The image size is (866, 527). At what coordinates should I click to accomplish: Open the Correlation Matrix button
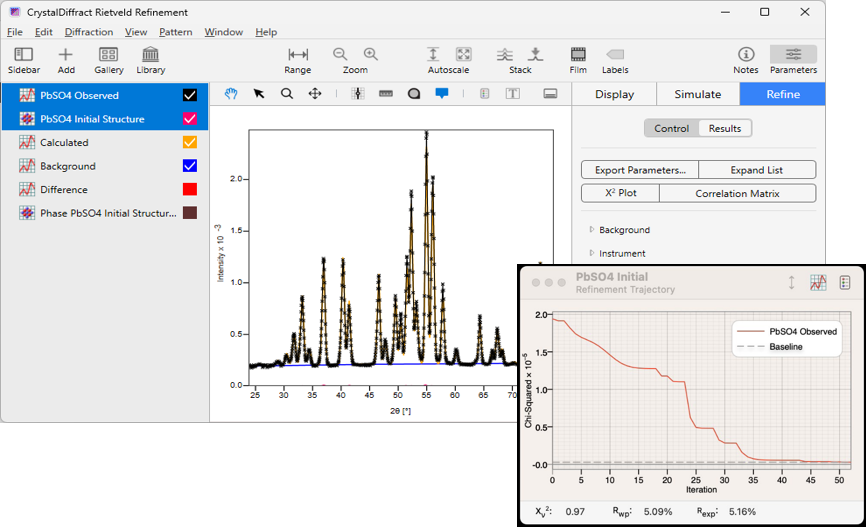click(x=737, y=193)
